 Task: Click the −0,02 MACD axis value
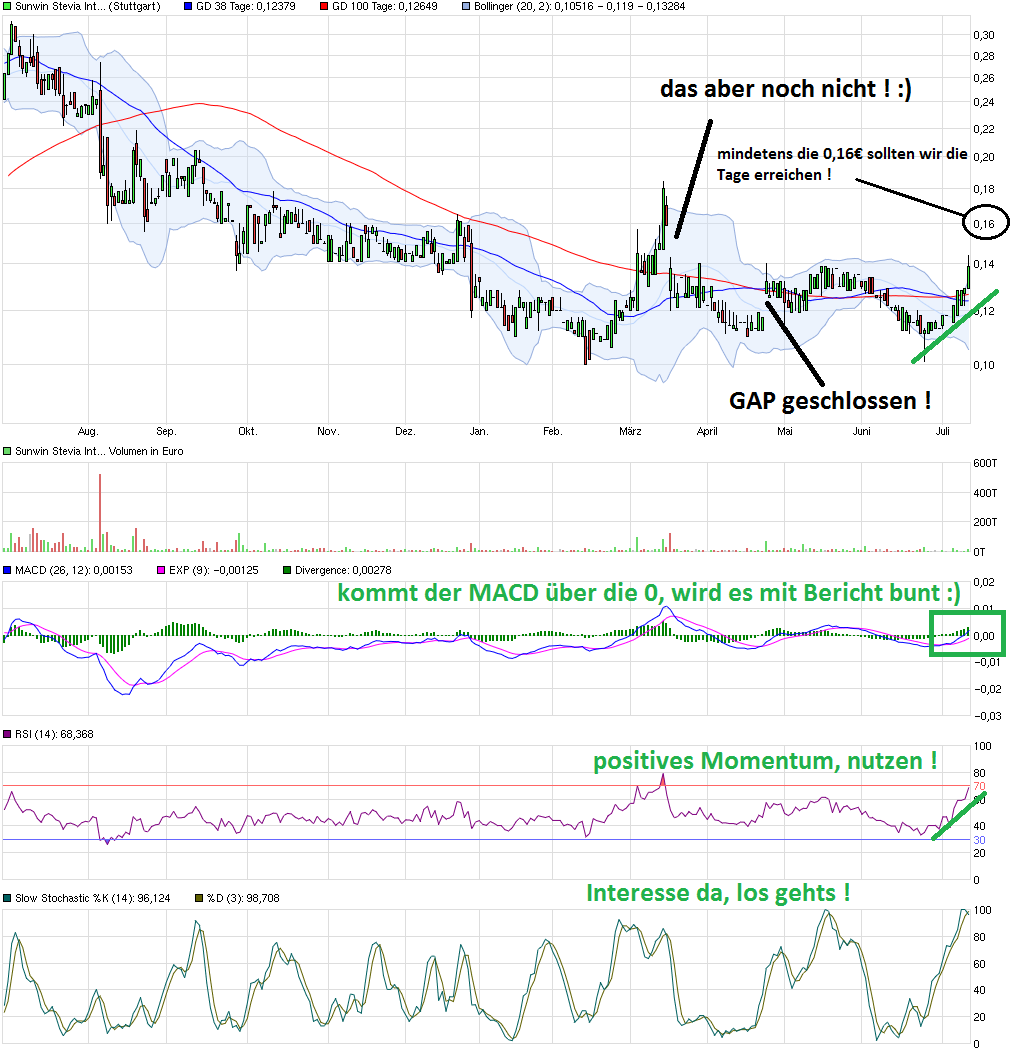tap(988, 690)
